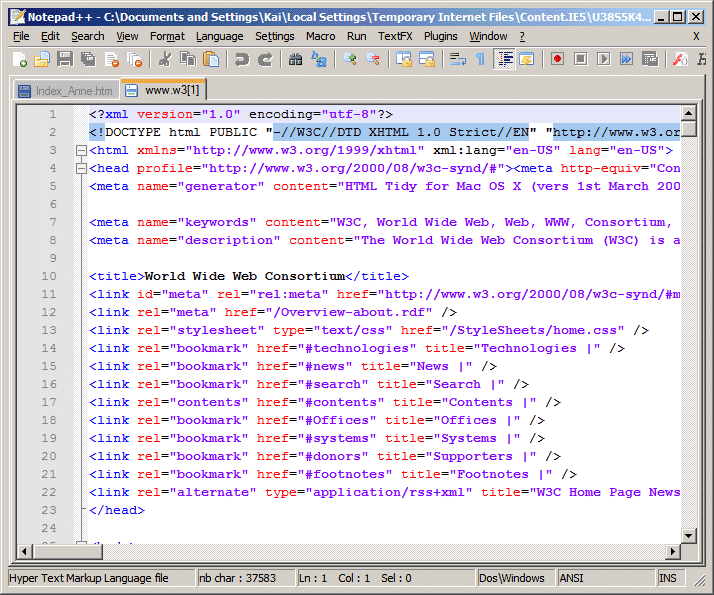
Task: Click the vertical scrollbar up arrow
Action: pyautogui.click(x=688, y=113)
